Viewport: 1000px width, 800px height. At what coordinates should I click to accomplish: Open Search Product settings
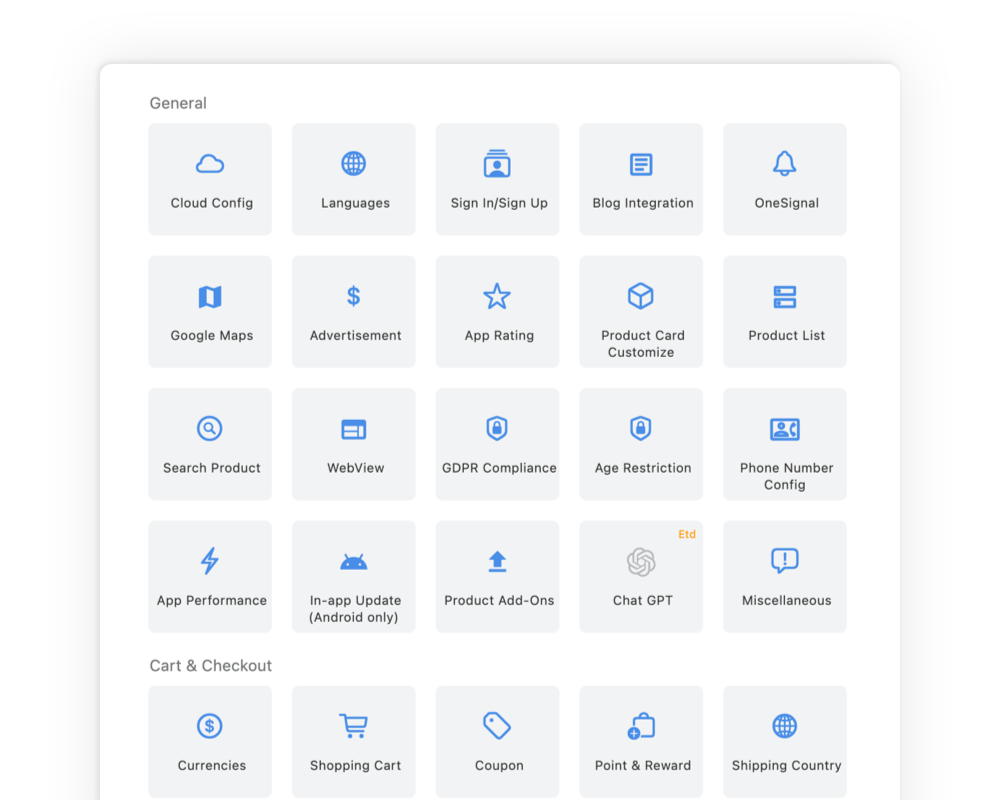(210, 444)
